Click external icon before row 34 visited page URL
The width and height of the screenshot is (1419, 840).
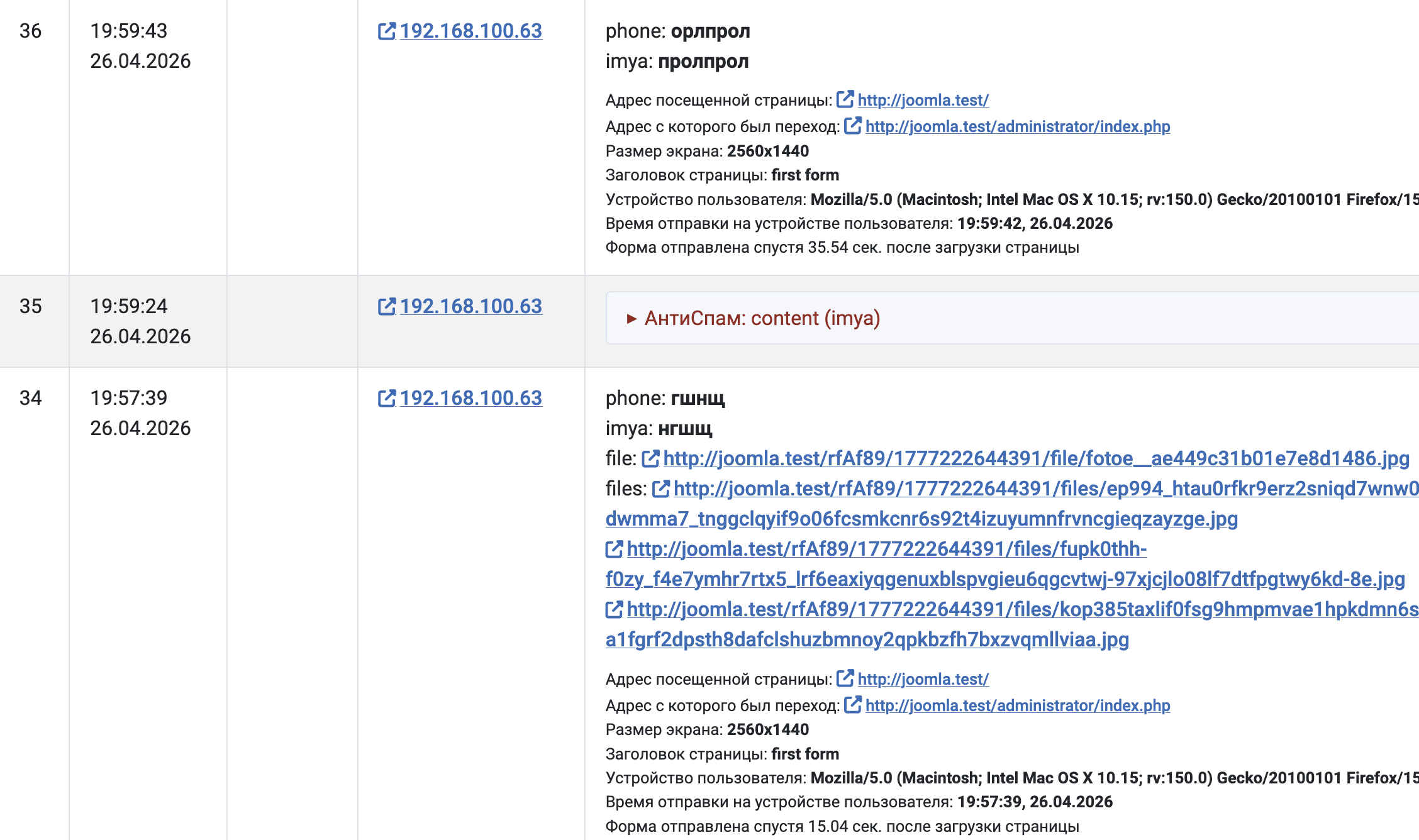845,678
